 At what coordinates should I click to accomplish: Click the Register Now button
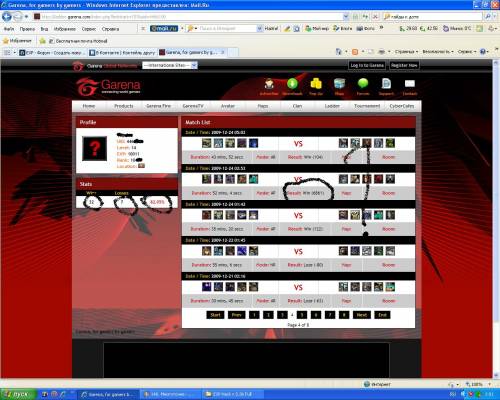[404, 65]
